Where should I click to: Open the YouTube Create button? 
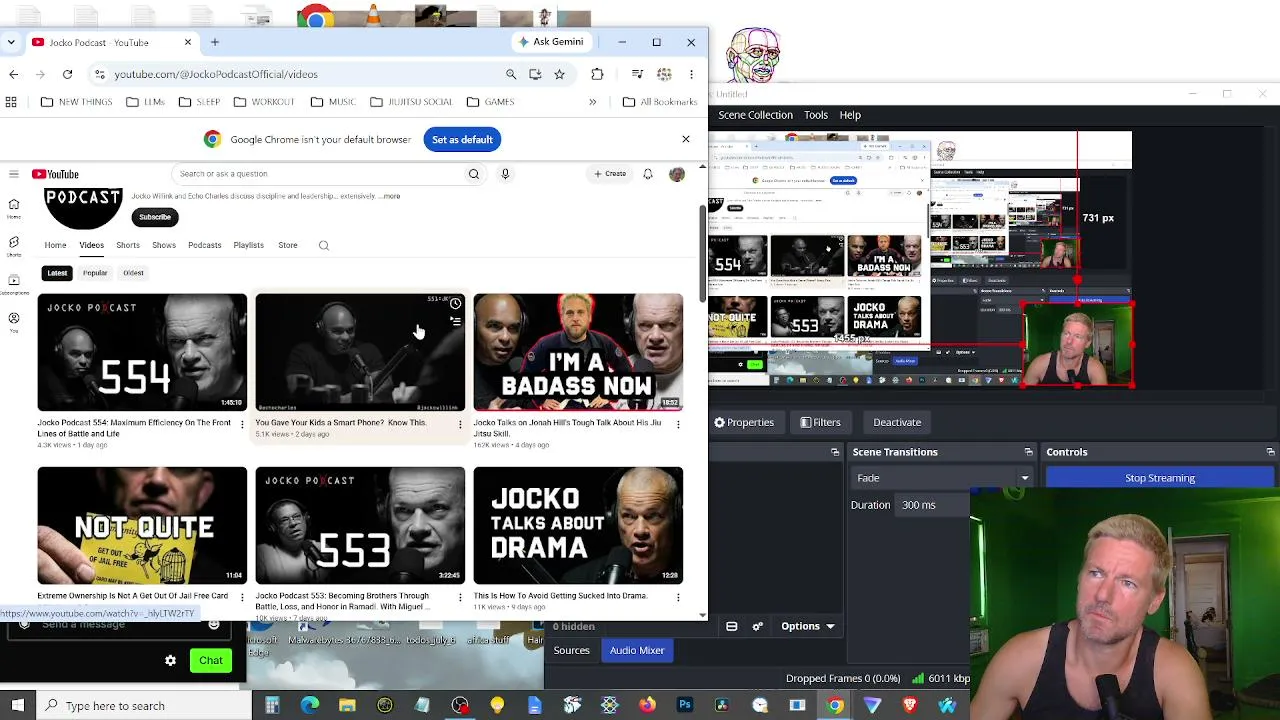click(x=610, y=174)
